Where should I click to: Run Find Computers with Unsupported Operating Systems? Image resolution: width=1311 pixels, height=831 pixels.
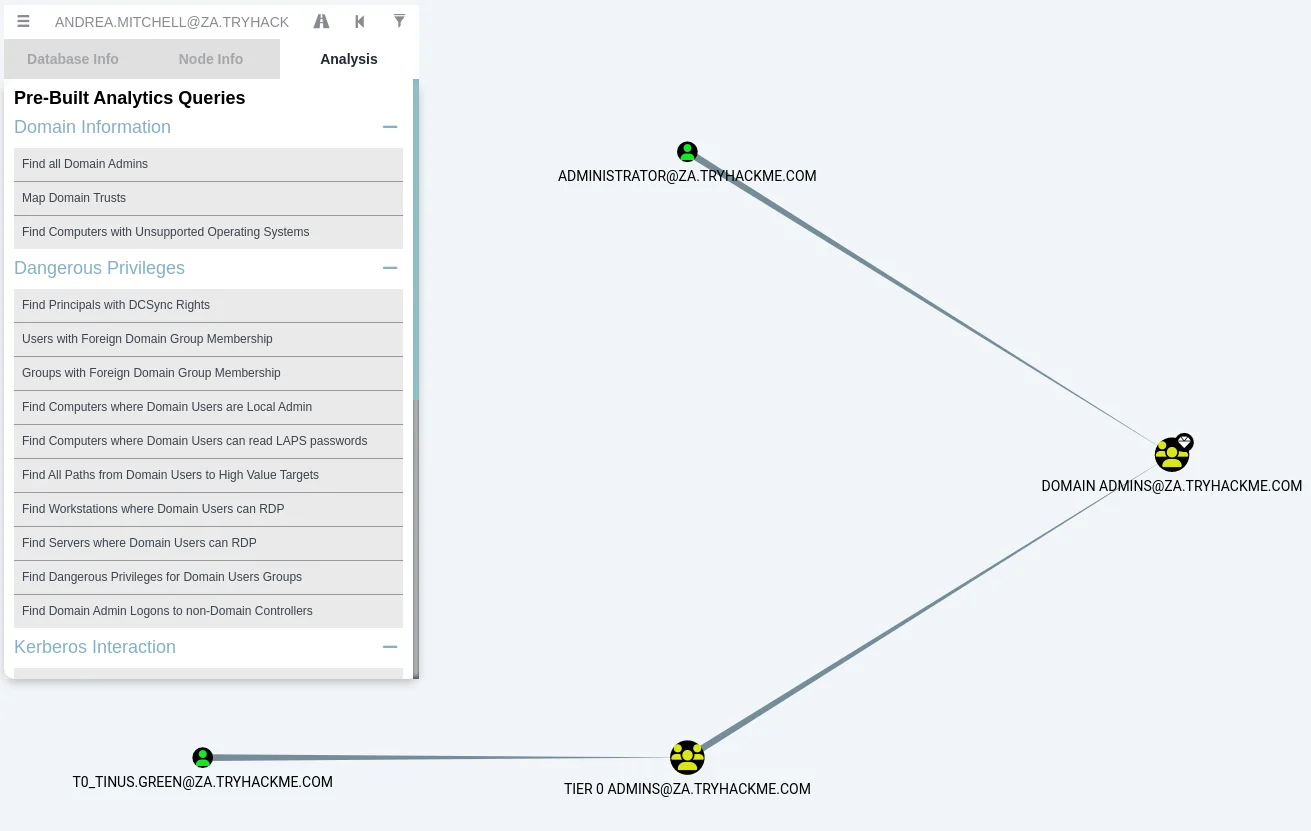(208, 232)
